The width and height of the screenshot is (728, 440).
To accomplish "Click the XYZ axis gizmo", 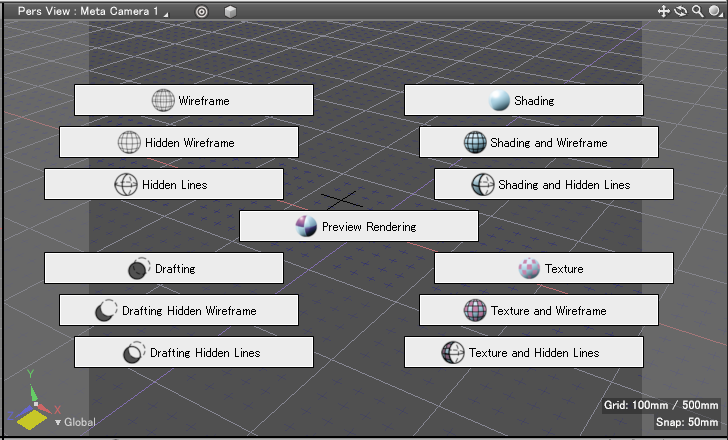I will click(32, 401).
